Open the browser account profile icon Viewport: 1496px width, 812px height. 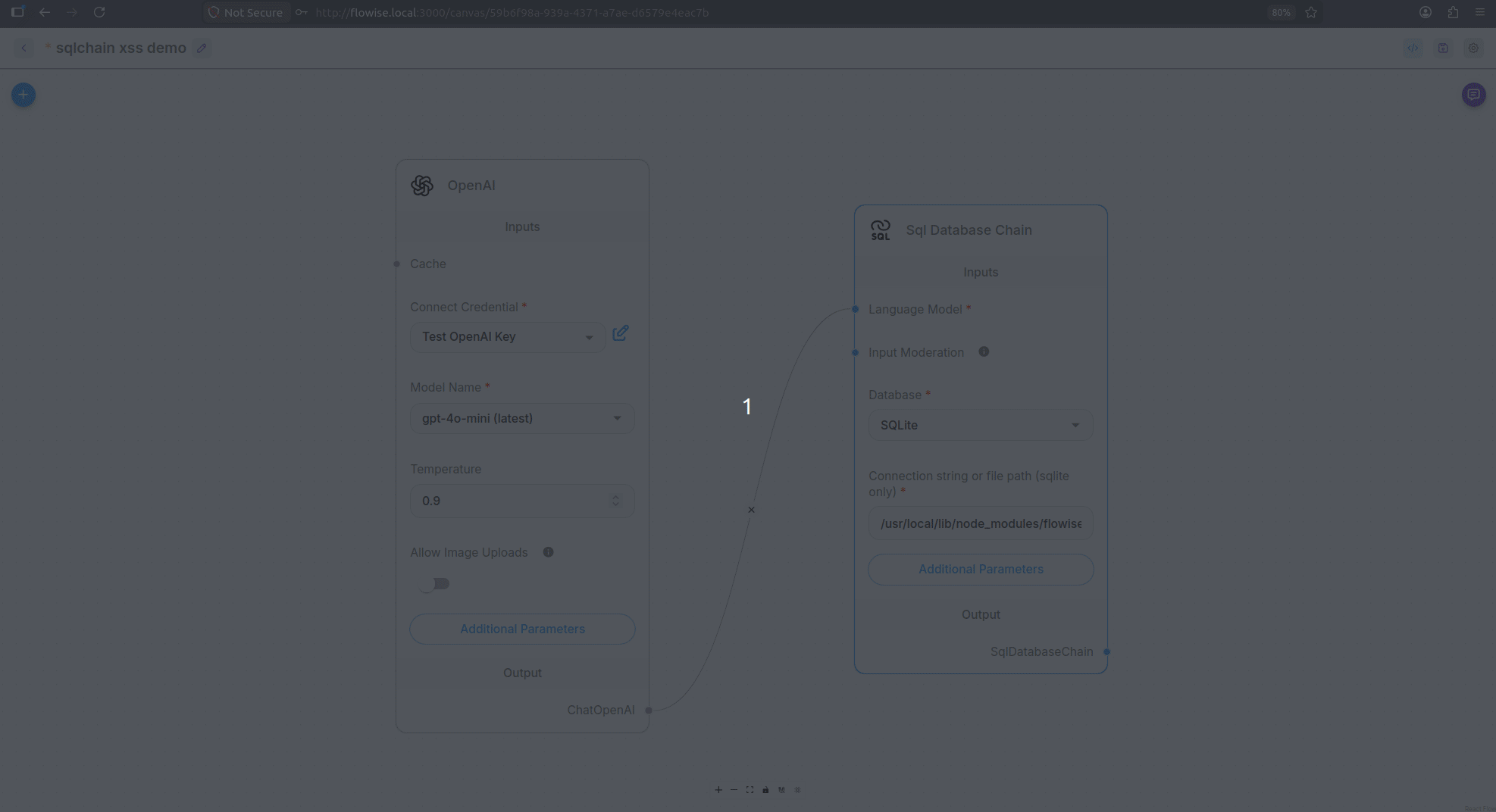[x=1426, y=12]
